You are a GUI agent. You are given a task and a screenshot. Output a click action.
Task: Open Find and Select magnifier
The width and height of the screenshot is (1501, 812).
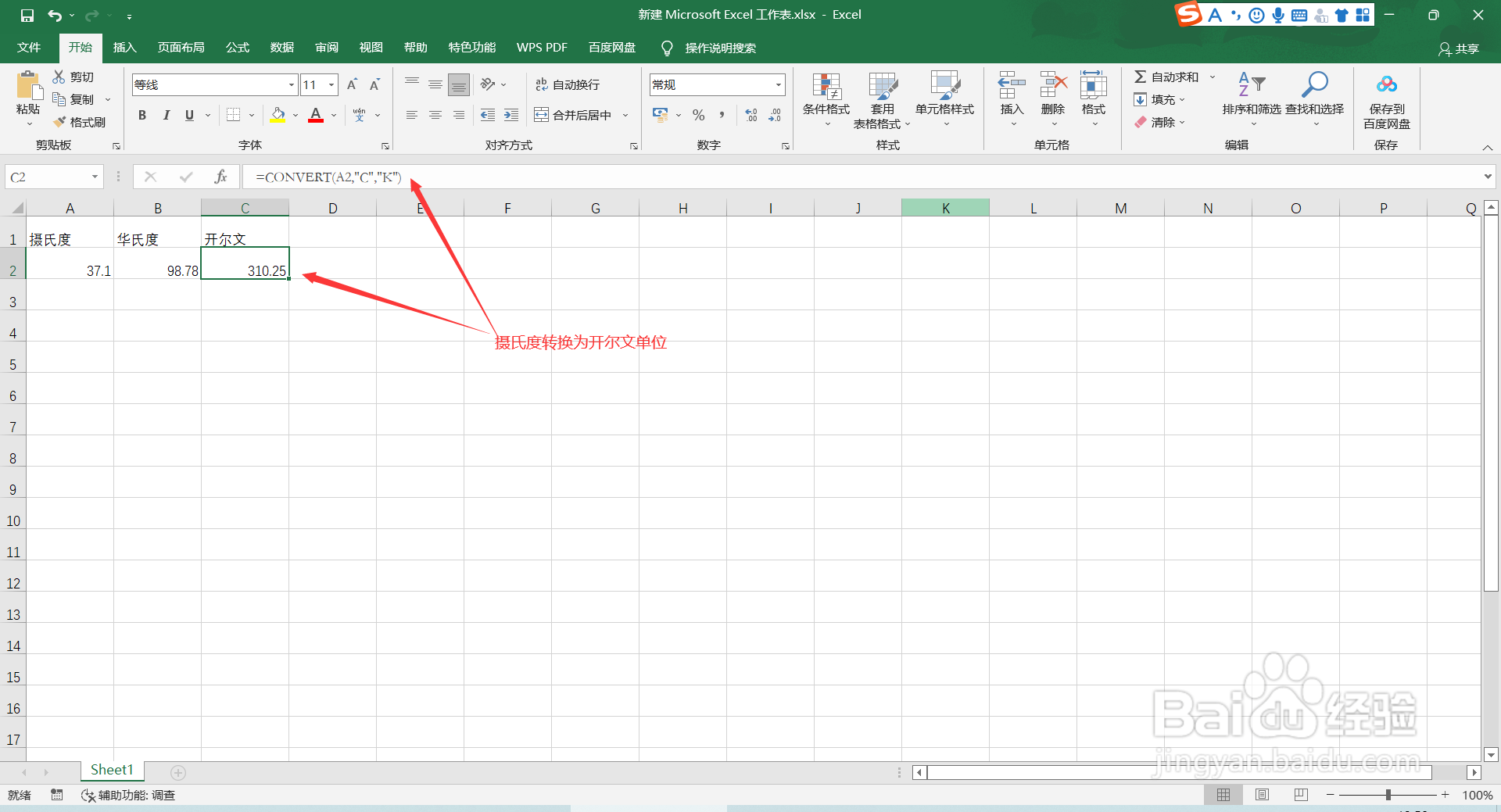tap(1314, 100)
